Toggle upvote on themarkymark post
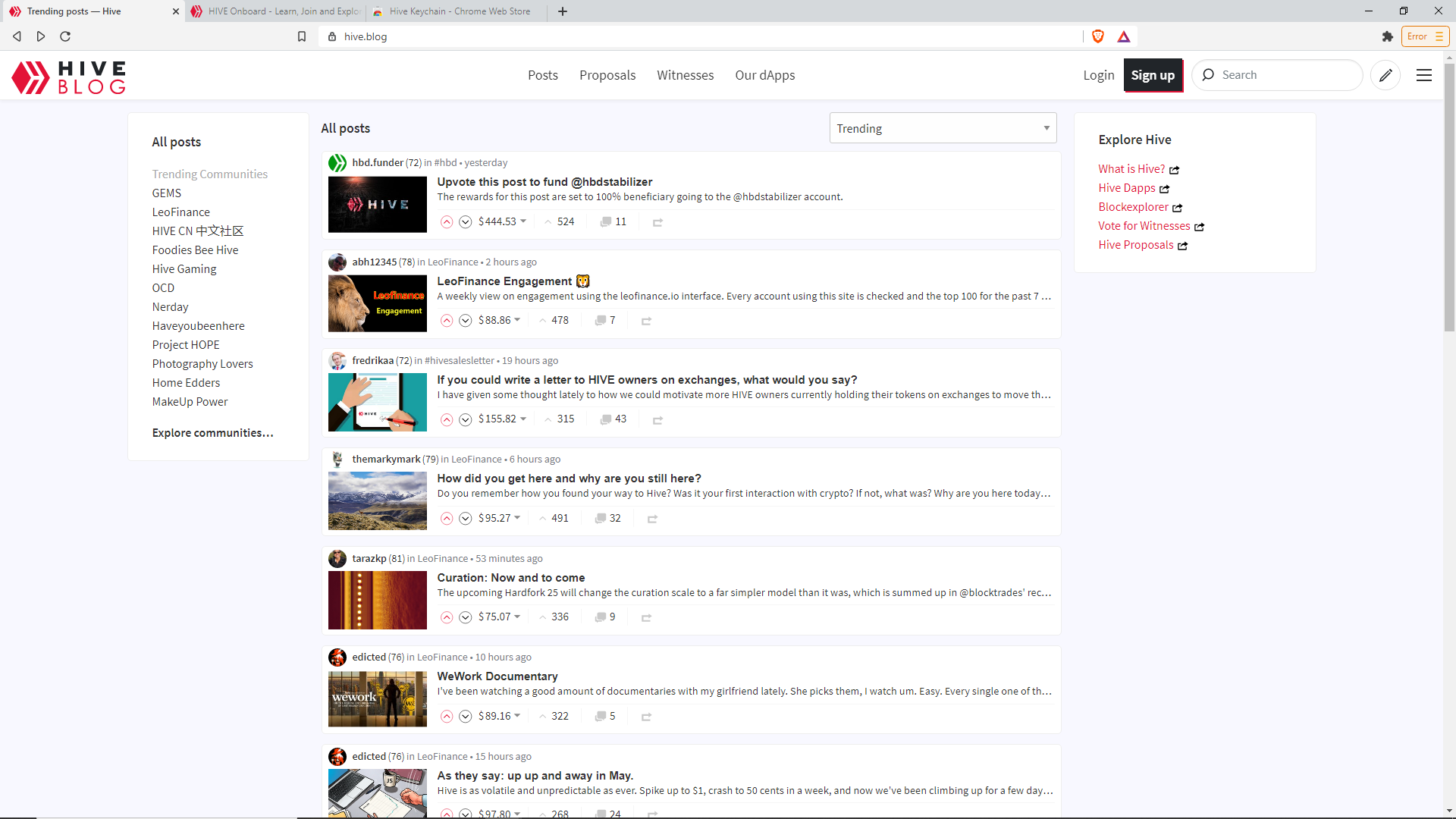Screen dimensions: 1456x819 click(x=447, y=517)
